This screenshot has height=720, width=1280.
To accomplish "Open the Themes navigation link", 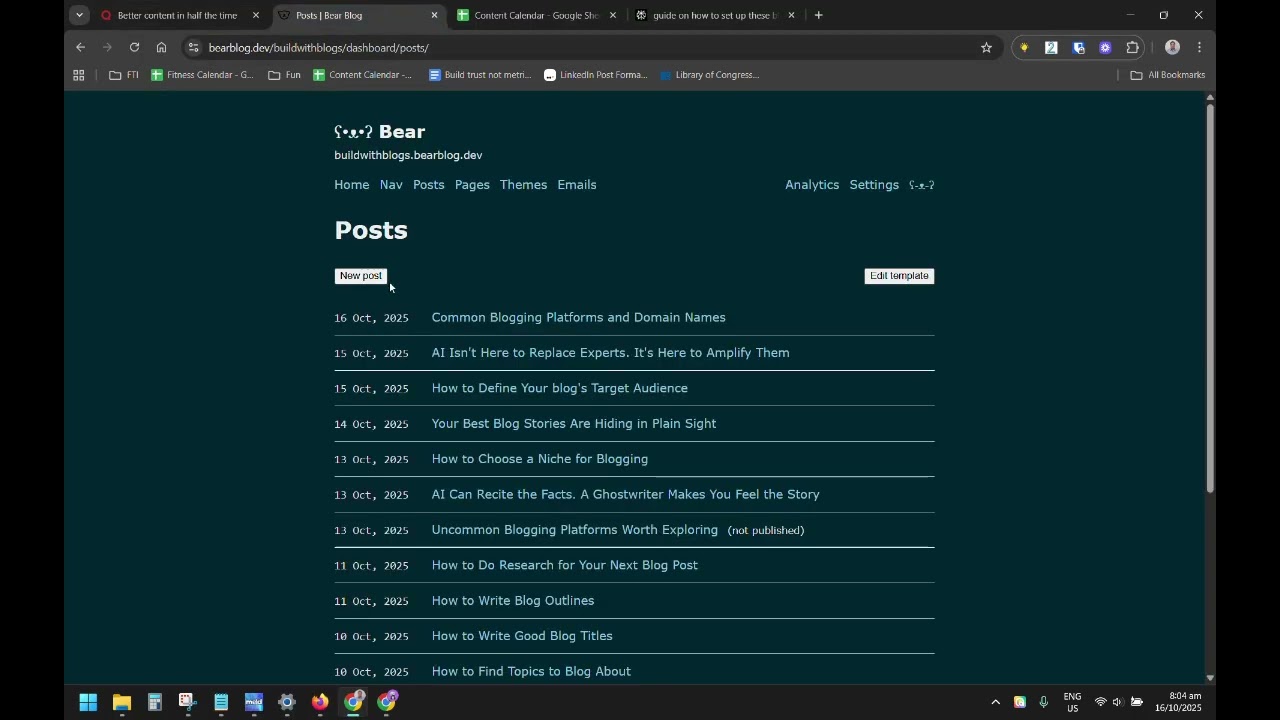I will coord(523,185).
